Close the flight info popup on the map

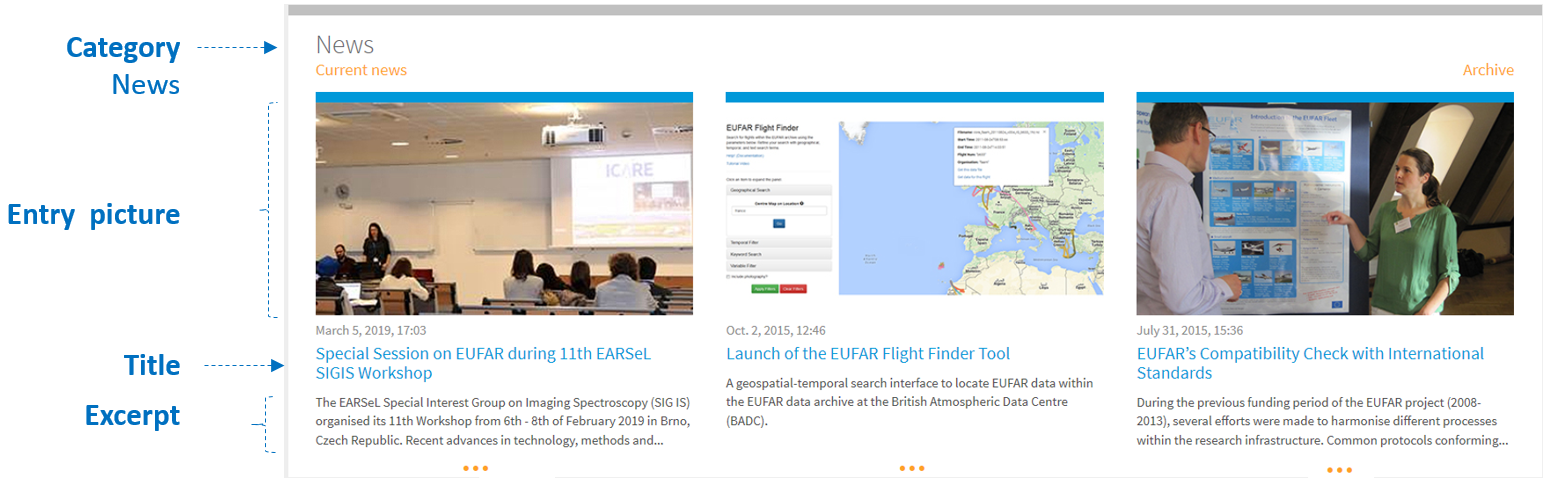coord(1043,131)
